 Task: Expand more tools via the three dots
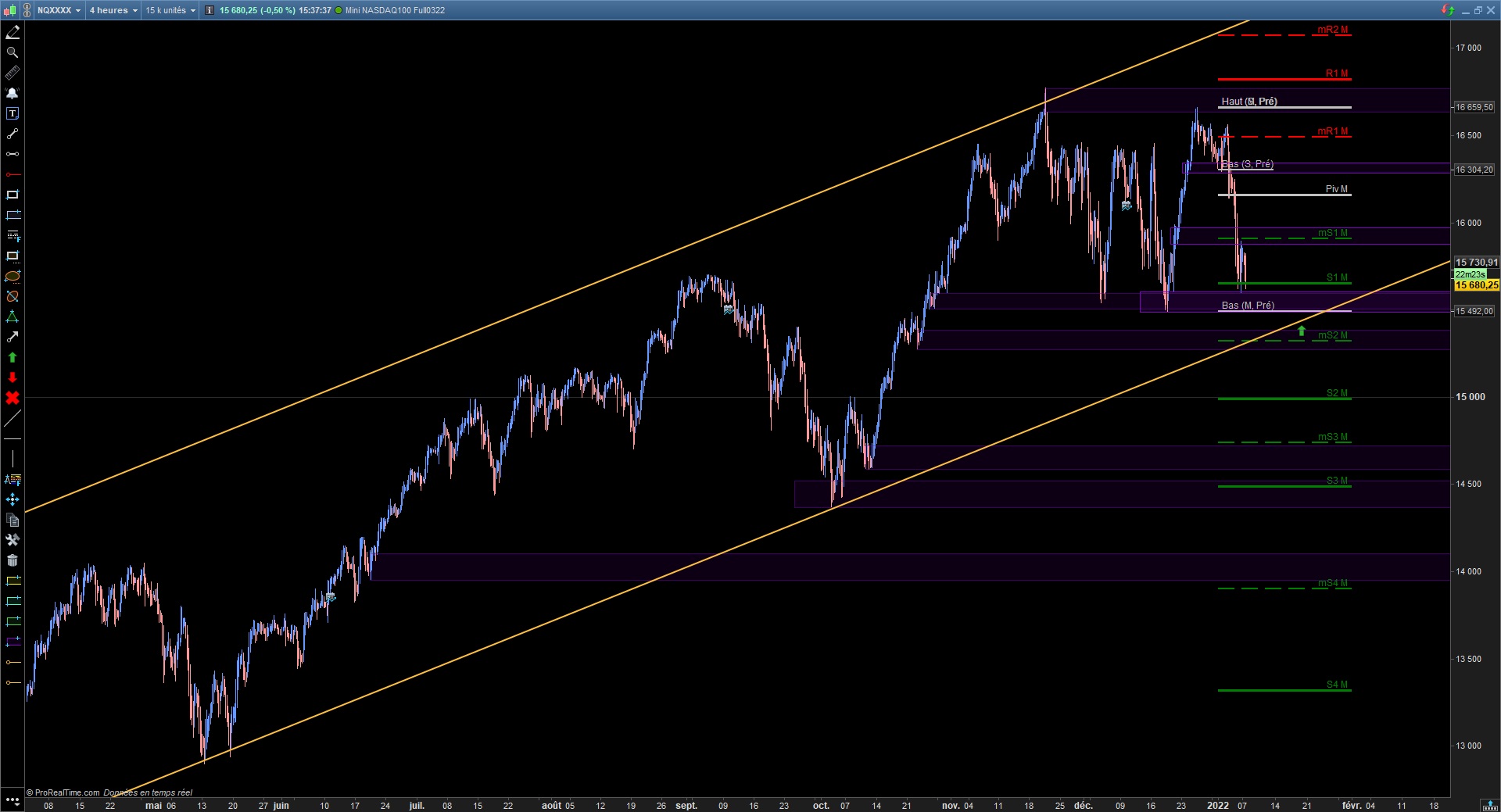13,800
